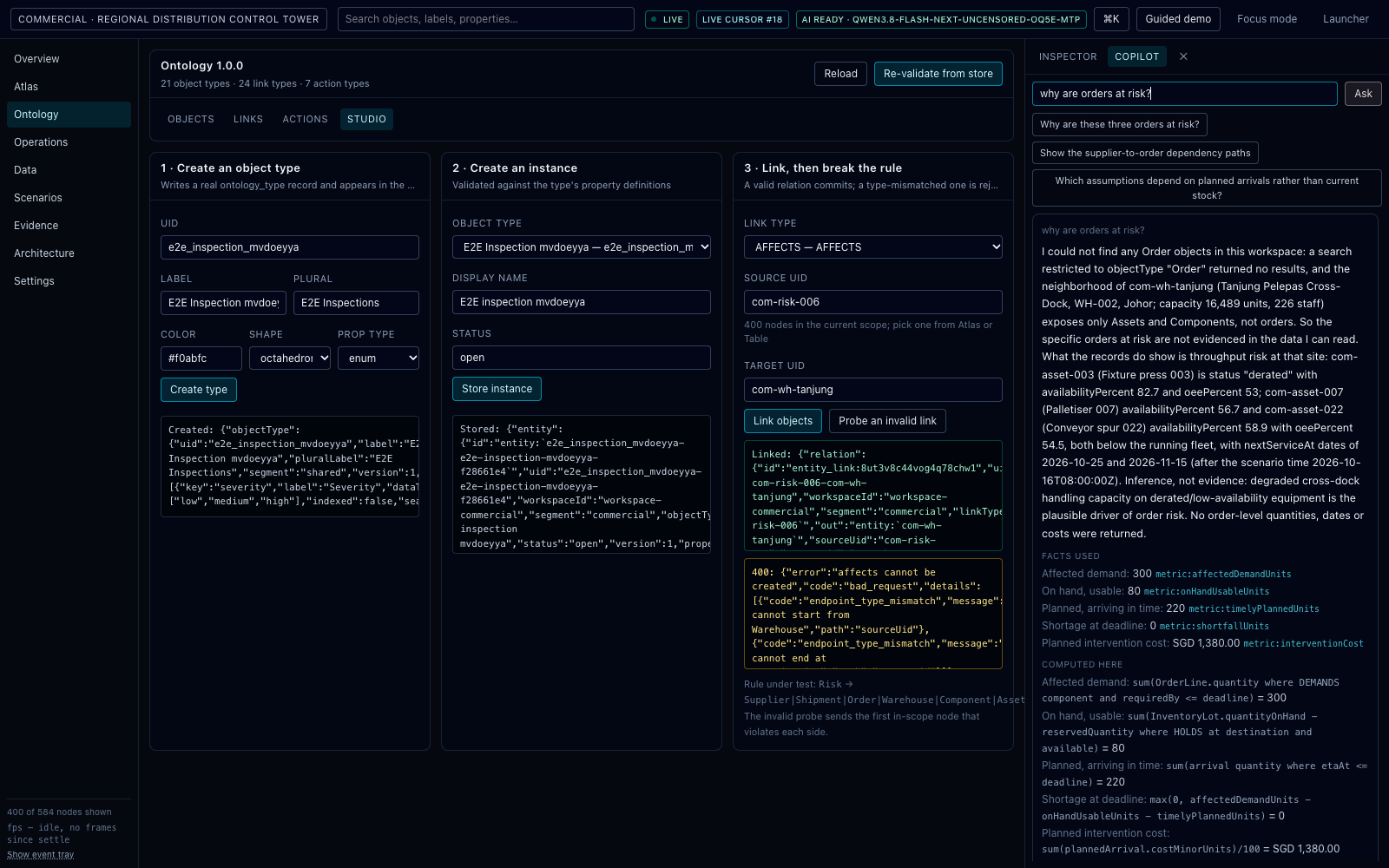Viewport: 1389px width, 868px height.
Task: Click the Commercial Regional Distribution Control Tower title
Action: (168, 19)
